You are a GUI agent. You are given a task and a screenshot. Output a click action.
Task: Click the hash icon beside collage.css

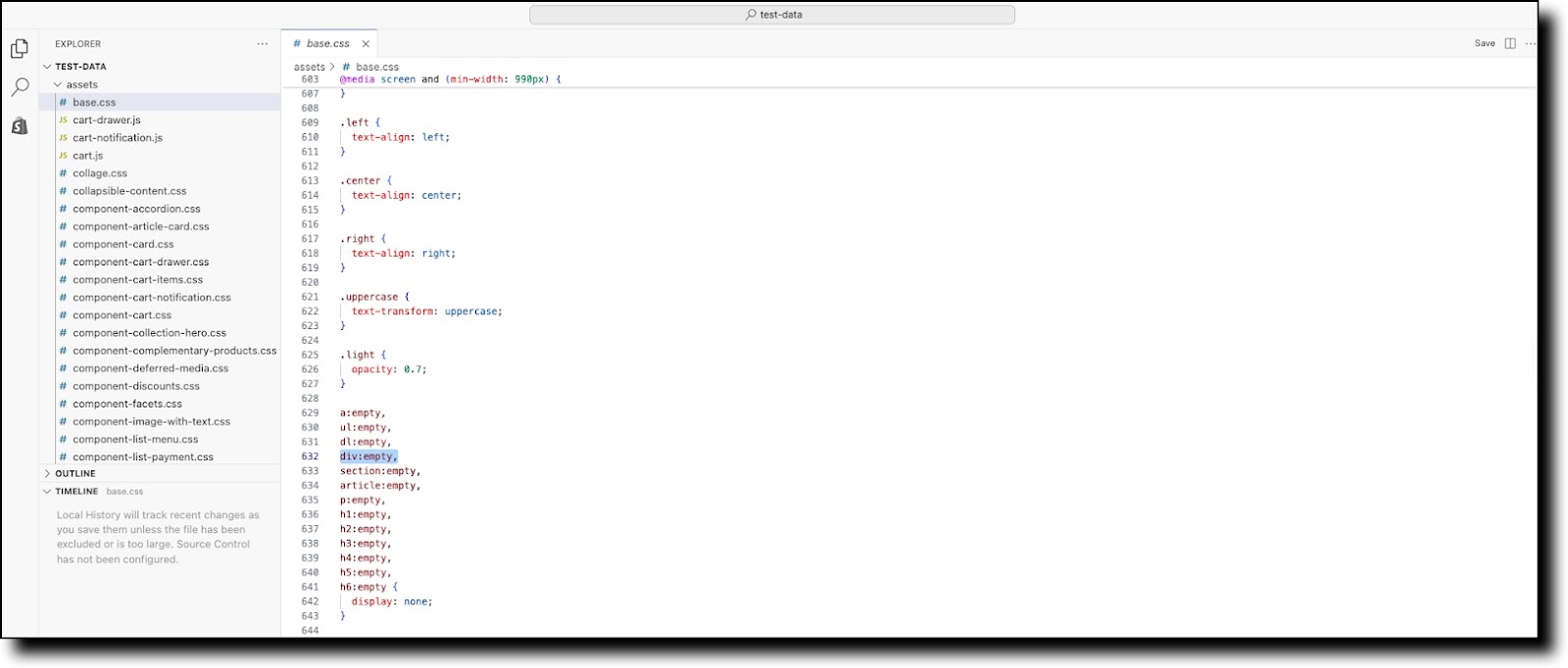point(63,173)
